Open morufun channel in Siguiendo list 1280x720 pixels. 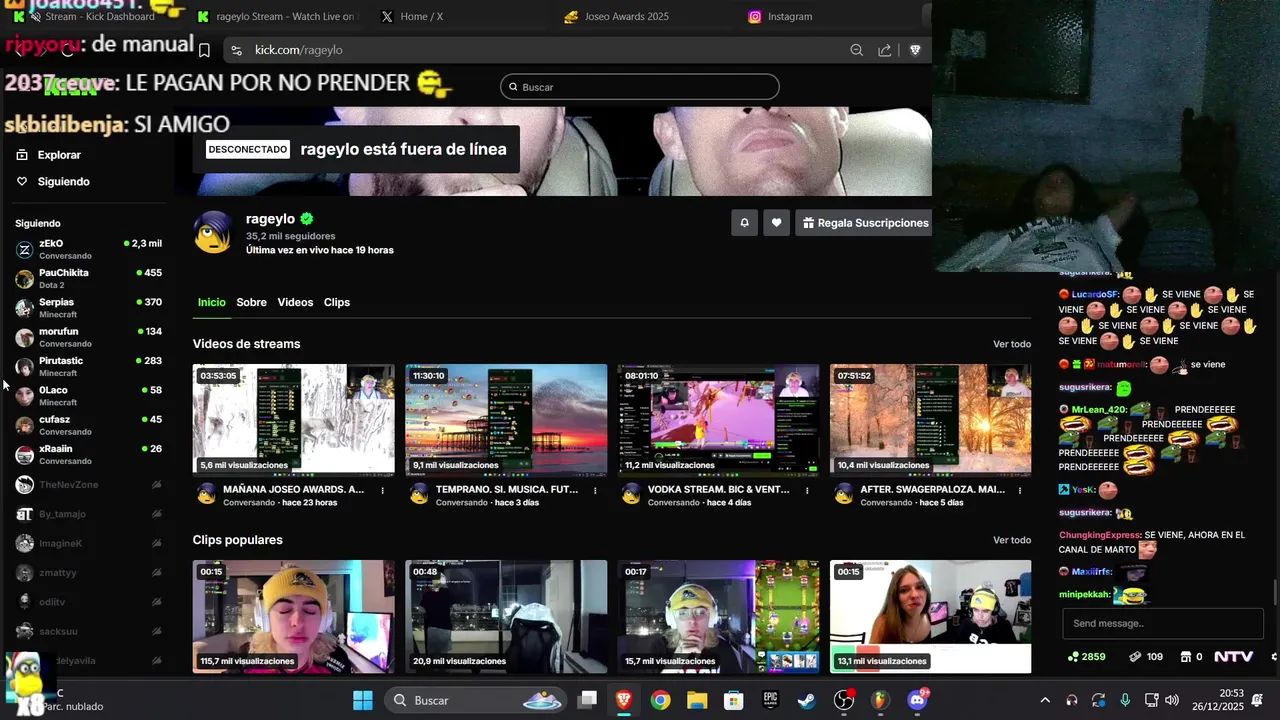click(88, 337)
